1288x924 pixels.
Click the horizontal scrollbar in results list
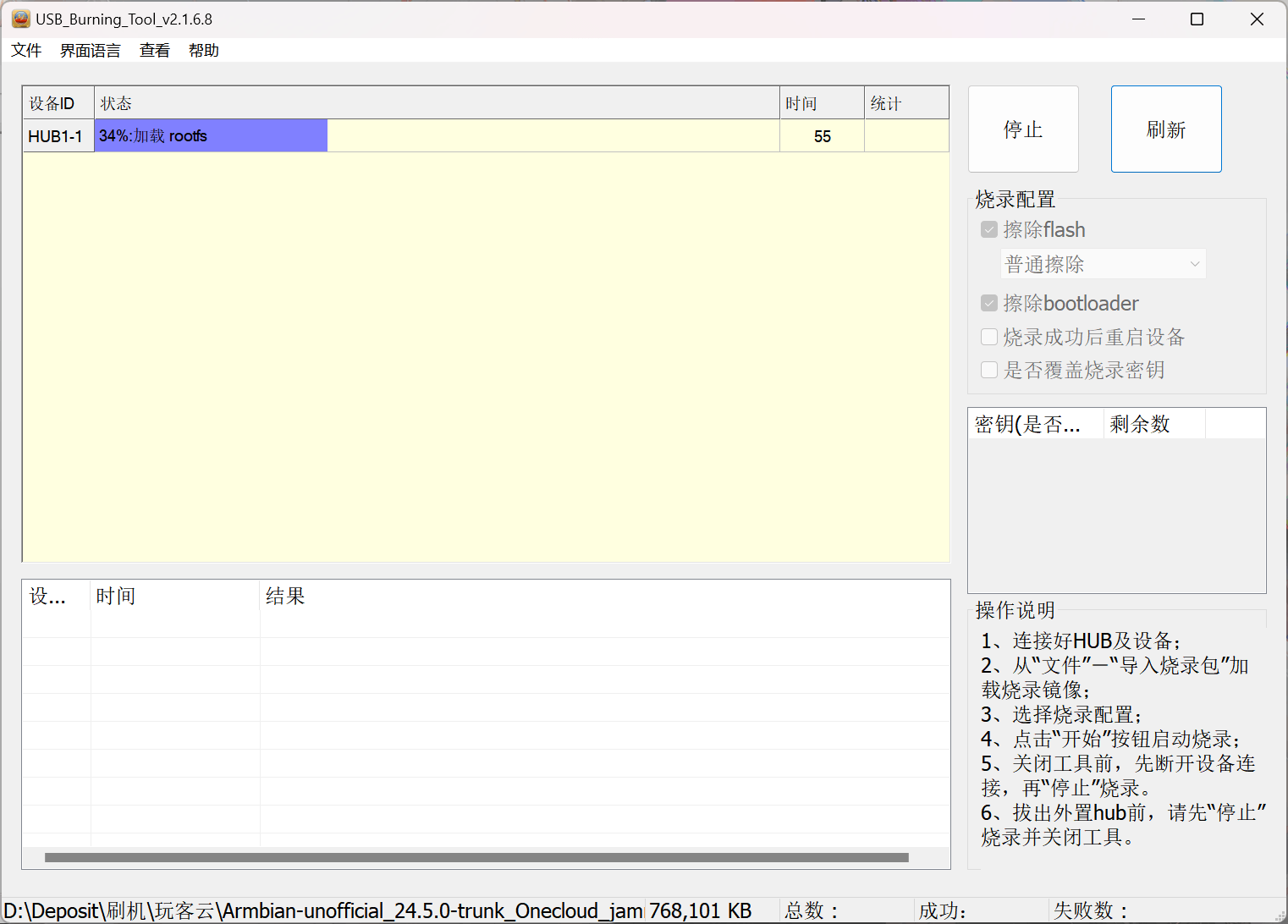pos(476,858)
